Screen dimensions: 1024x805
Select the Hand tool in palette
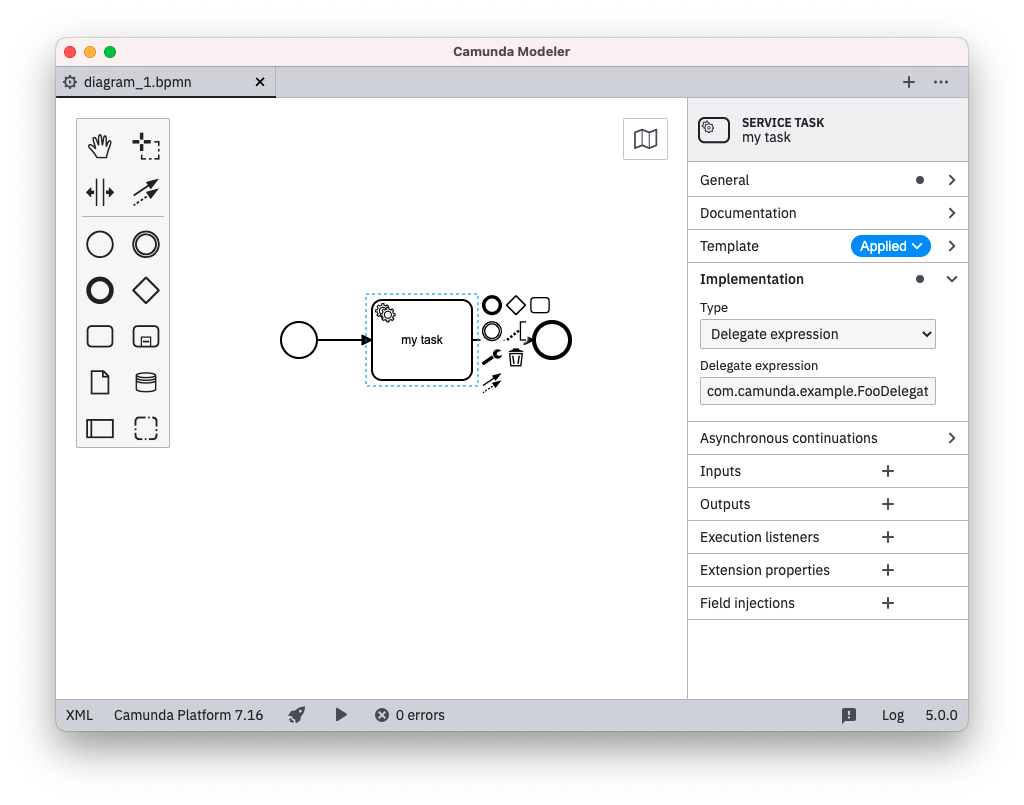(100, 147)
